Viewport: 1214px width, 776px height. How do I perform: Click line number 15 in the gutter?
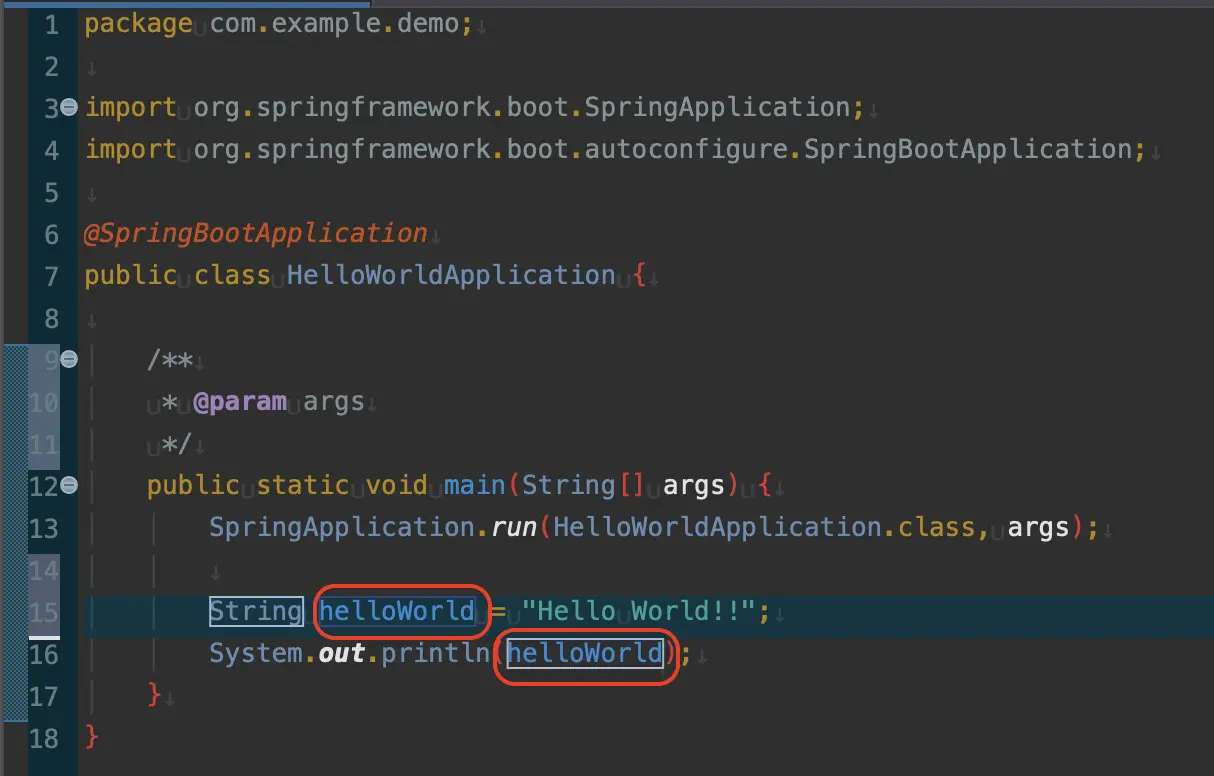(45, 611)
